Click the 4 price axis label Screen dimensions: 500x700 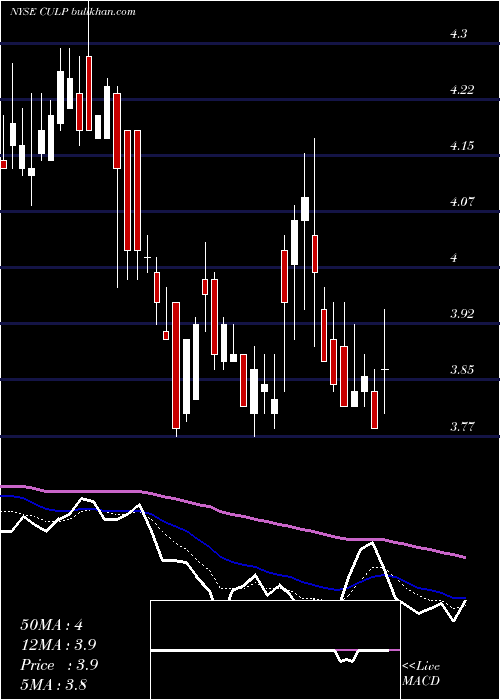click(454, 258)
